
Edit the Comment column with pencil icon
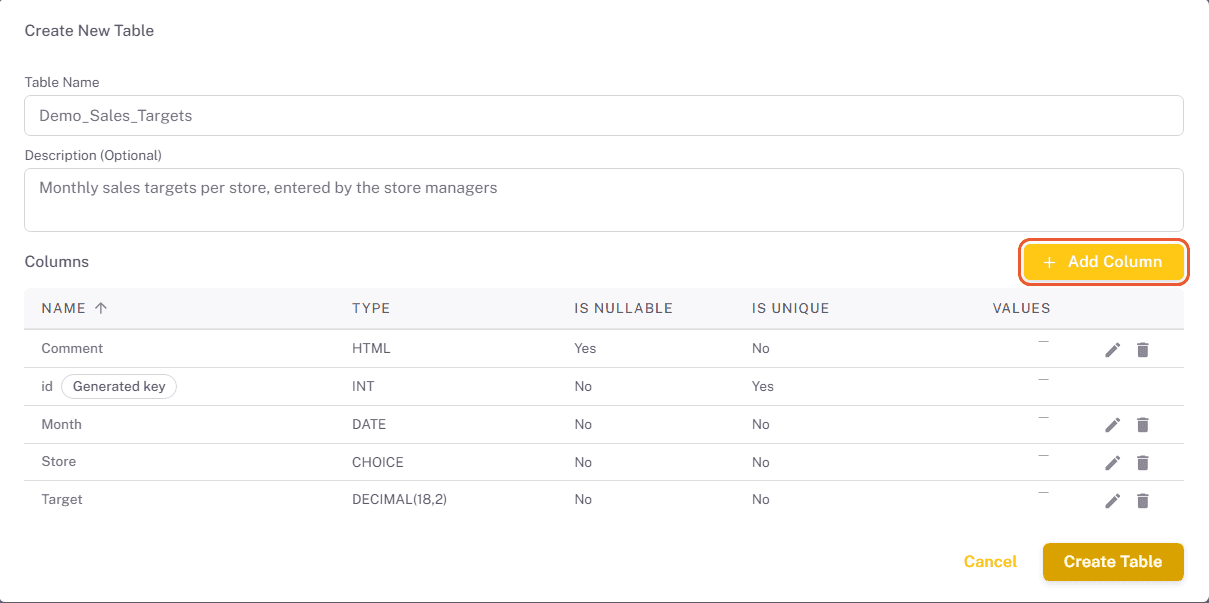coord(1113,349)
